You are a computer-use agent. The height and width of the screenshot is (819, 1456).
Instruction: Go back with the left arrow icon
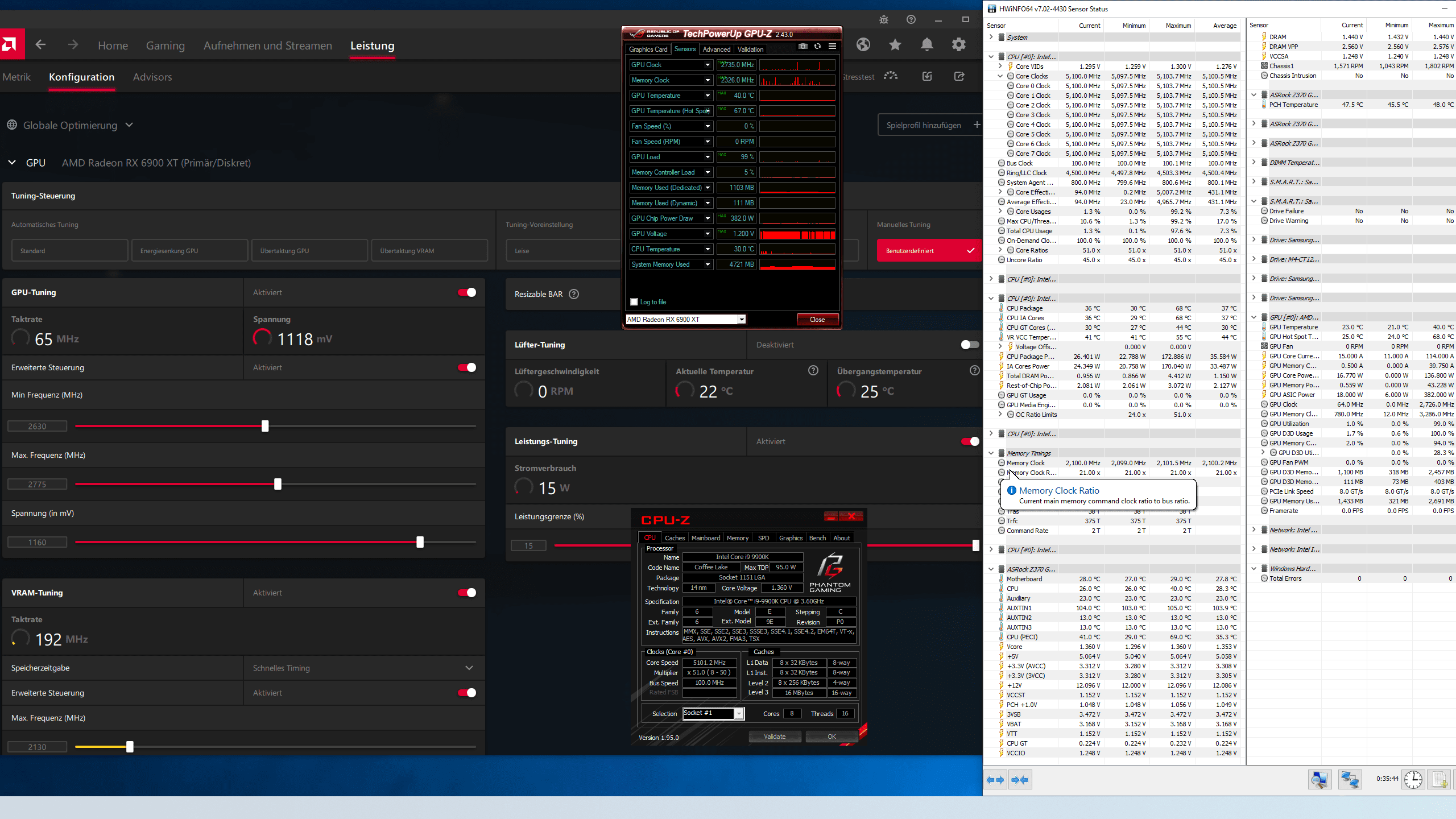pyautogui.click(x=40, y=45)
